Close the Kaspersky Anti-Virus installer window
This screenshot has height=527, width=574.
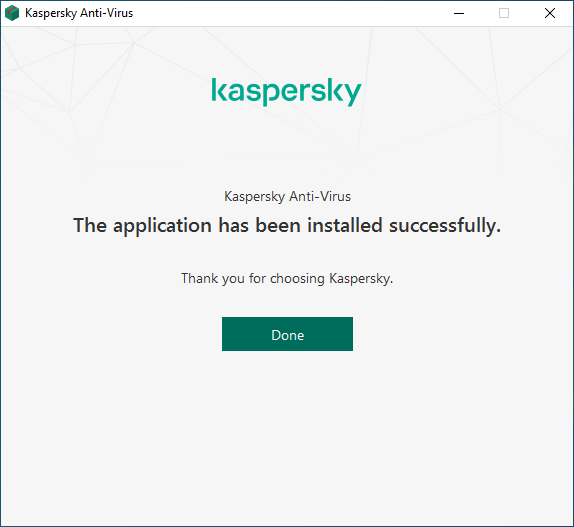click(x=549, y=13)
